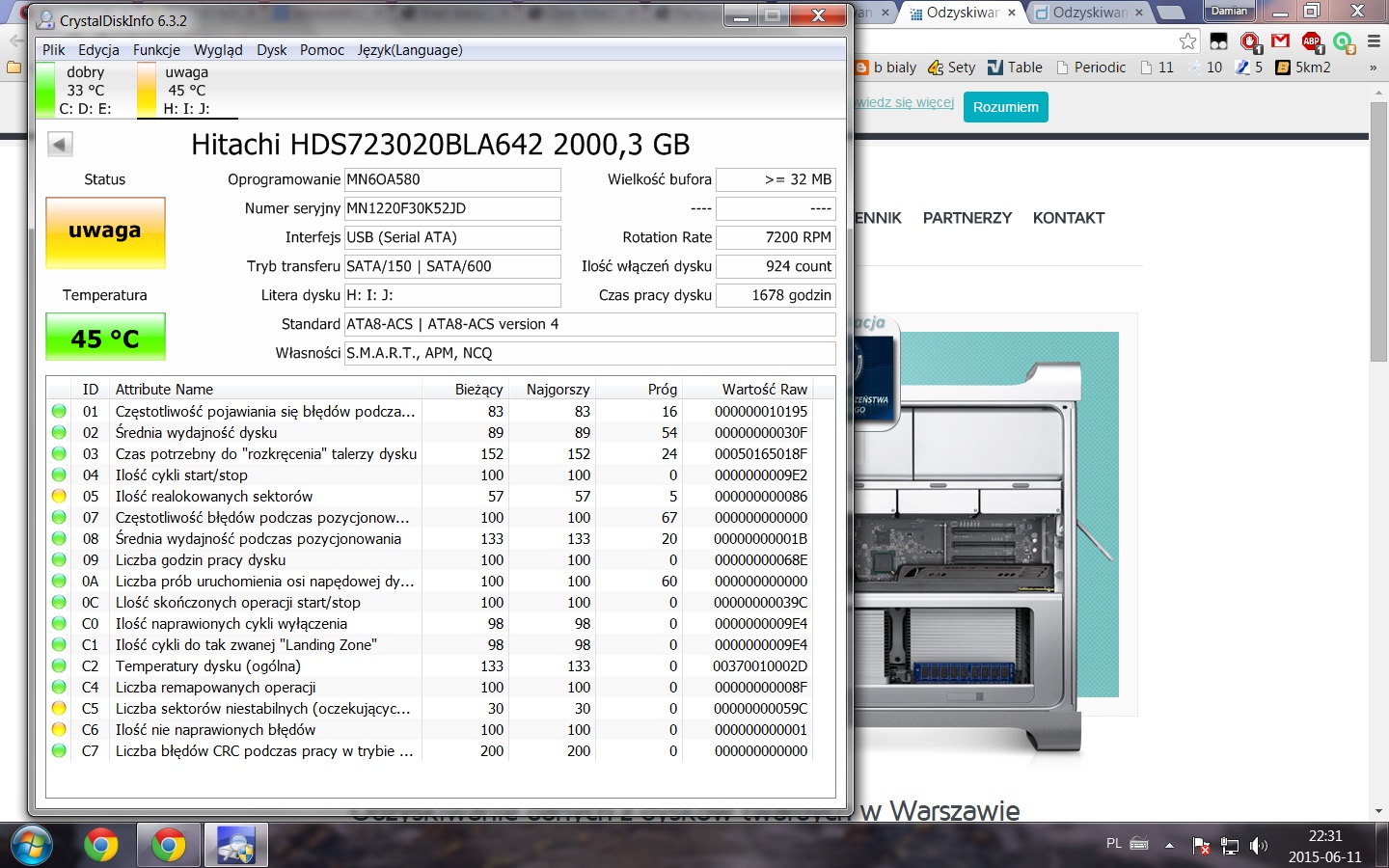Screen dimensions: 1389x868
Task: Open the volume control in the system tray
Action: tap(1259, 846)
